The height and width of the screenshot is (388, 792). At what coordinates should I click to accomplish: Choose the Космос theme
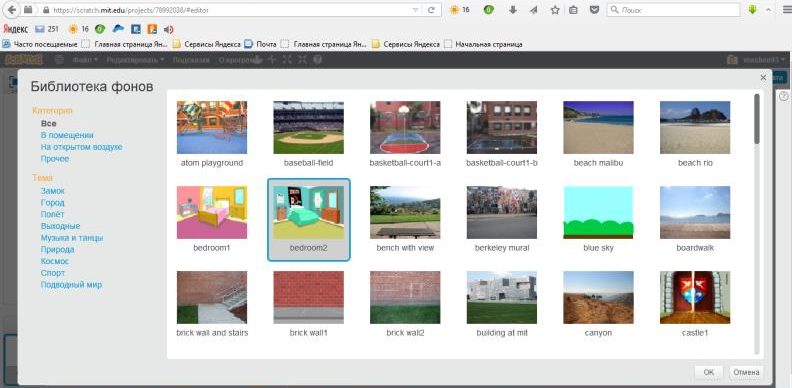[55, 261]
